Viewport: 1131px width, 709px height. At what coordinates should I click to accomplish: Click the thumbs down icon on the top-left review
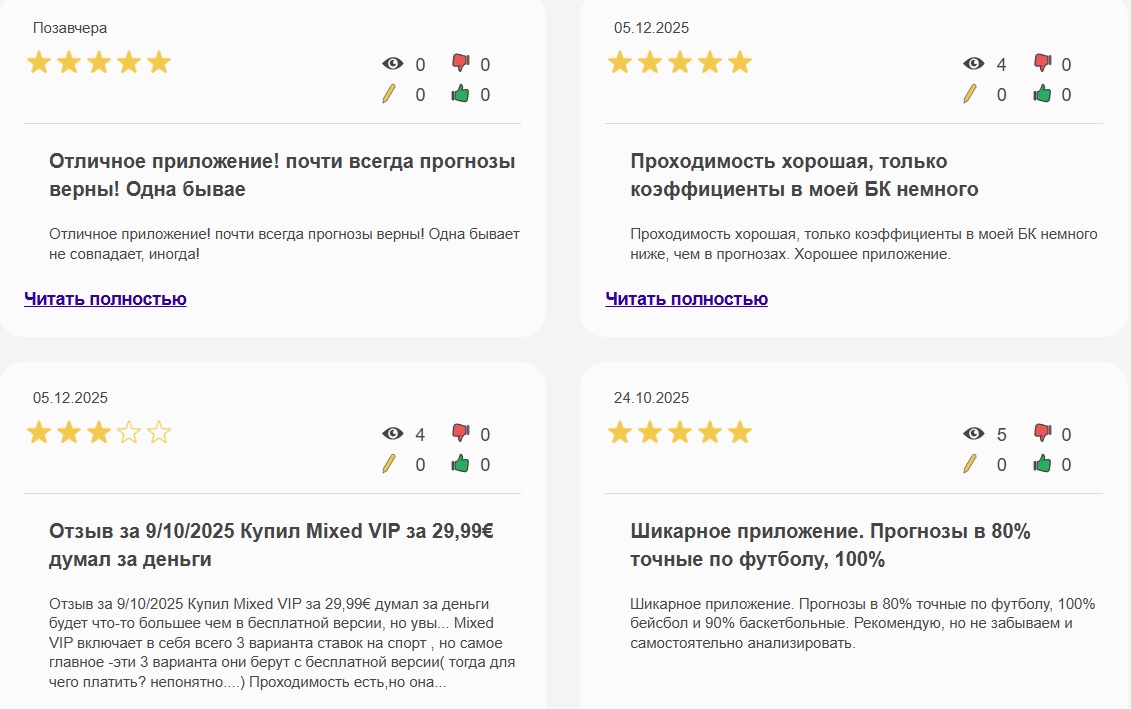pyautogui.click(x=459, y=62)
